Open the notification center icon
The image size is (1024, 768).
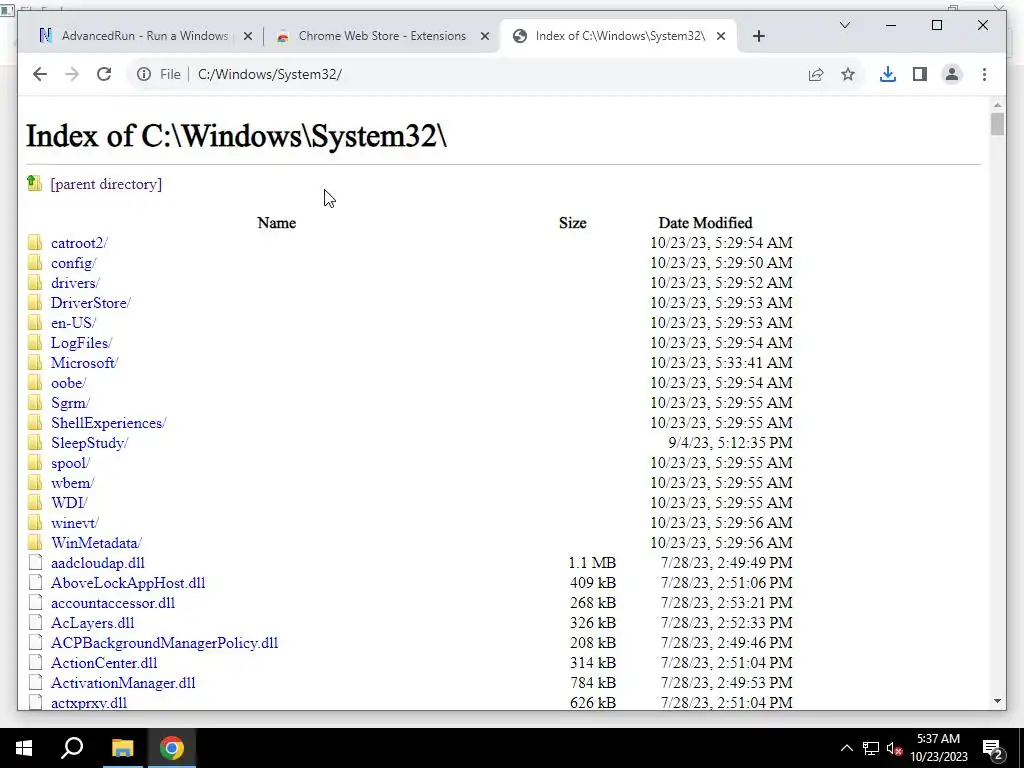pos(992,749)
